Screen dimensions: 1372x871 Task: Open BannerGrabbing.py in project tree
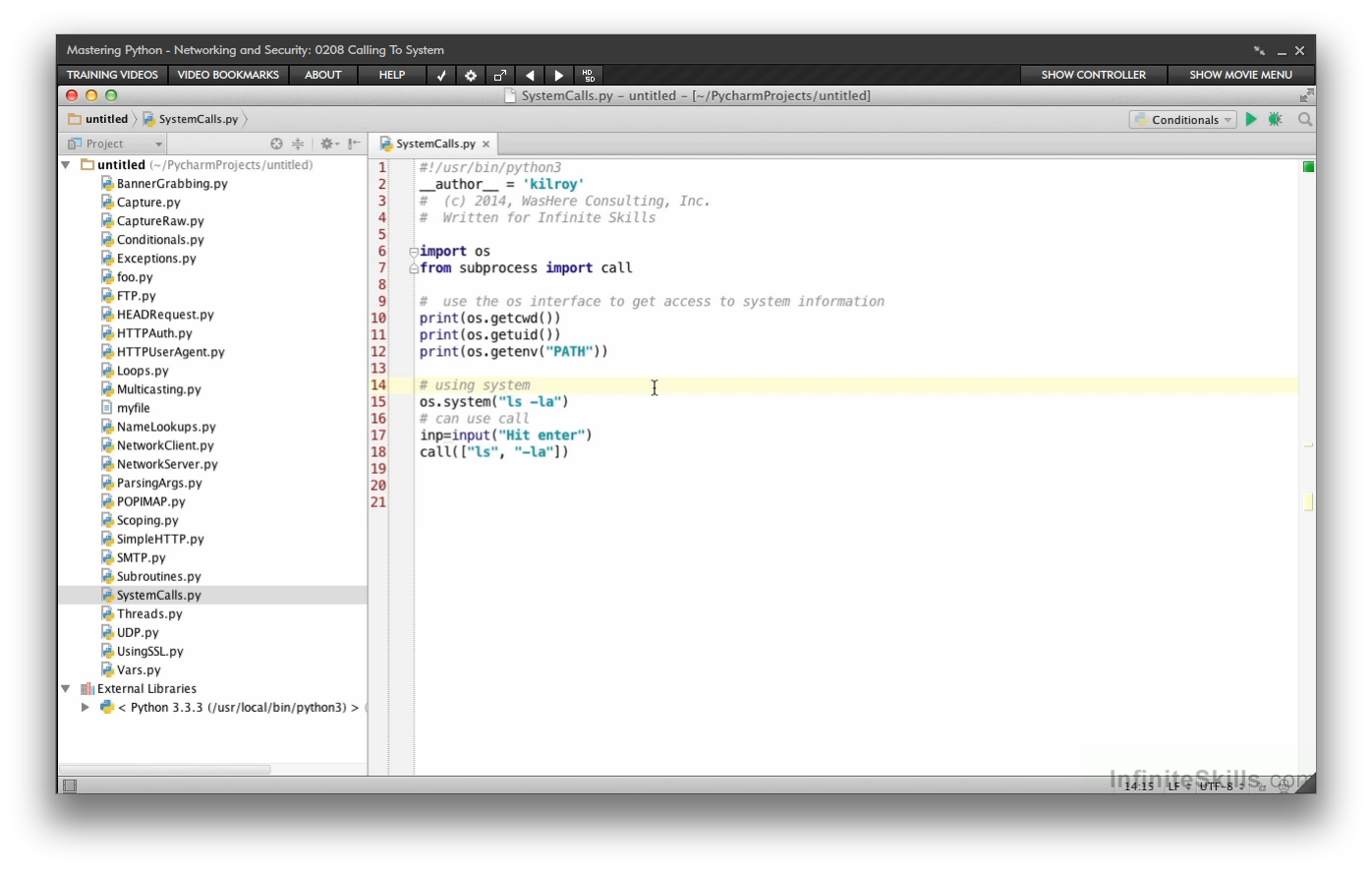172,184
